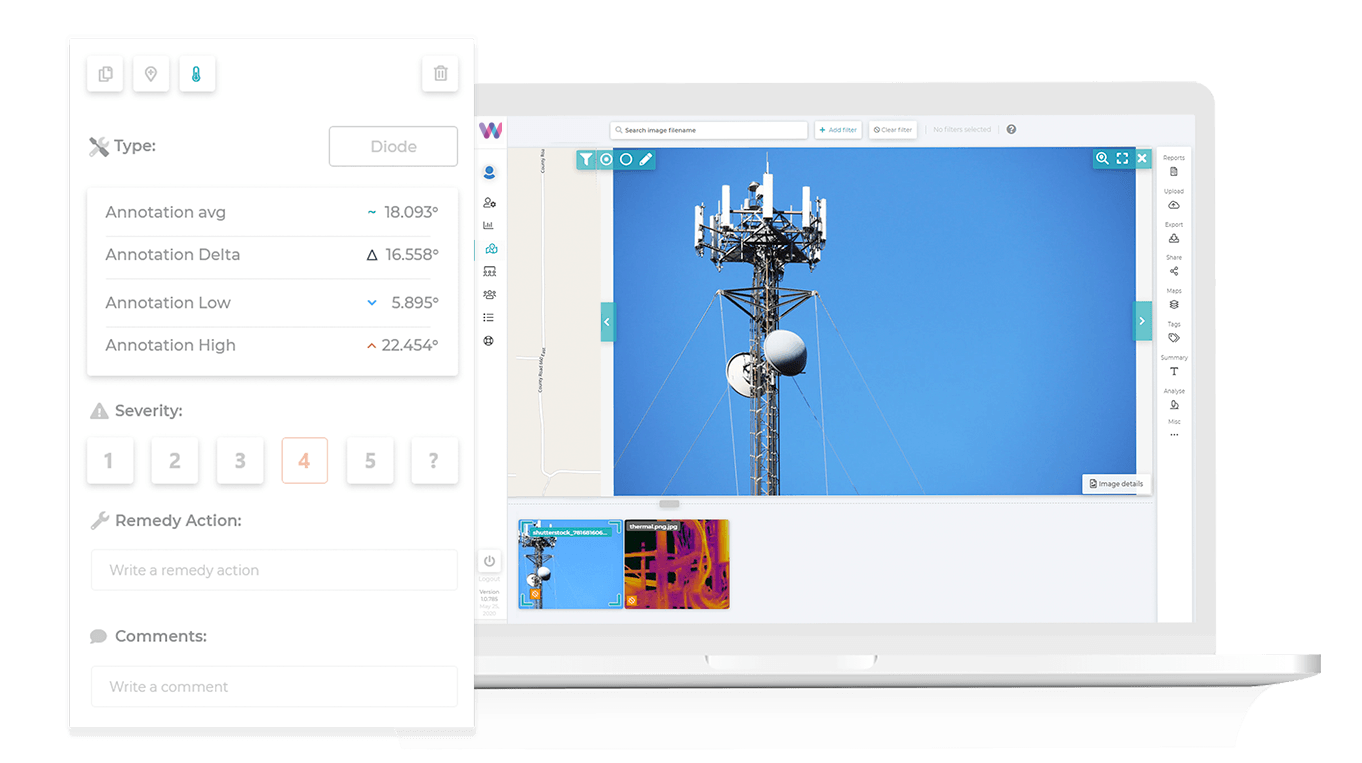Select severity level 4
This screenshot has height=763, width=1362.
tap(304, 461)
